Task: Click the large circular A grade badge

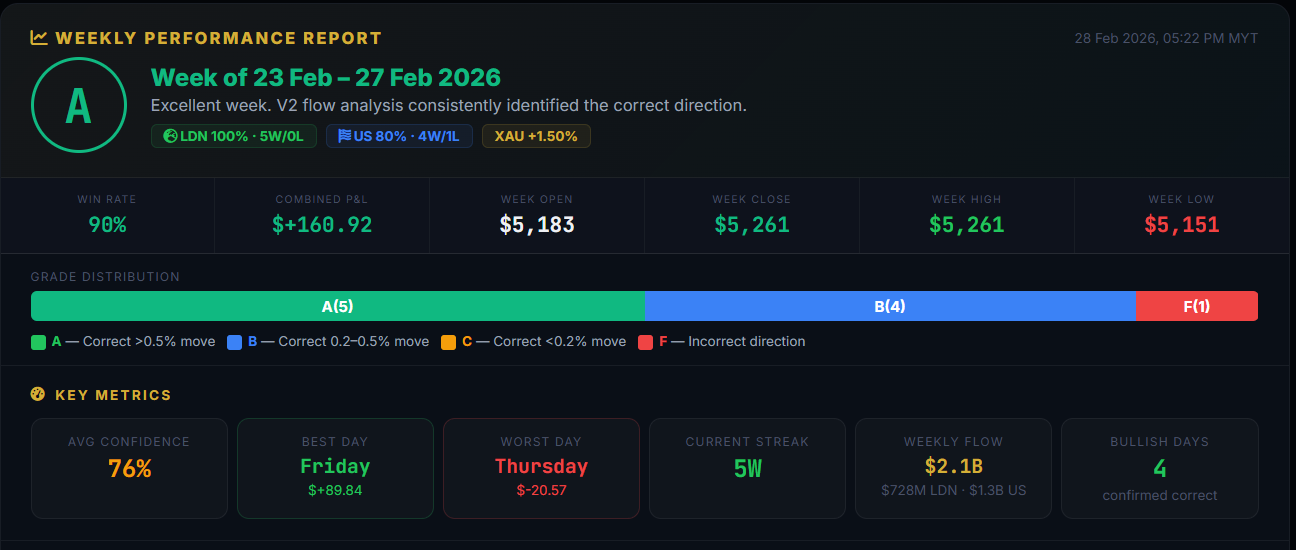Action: (79, 106)
